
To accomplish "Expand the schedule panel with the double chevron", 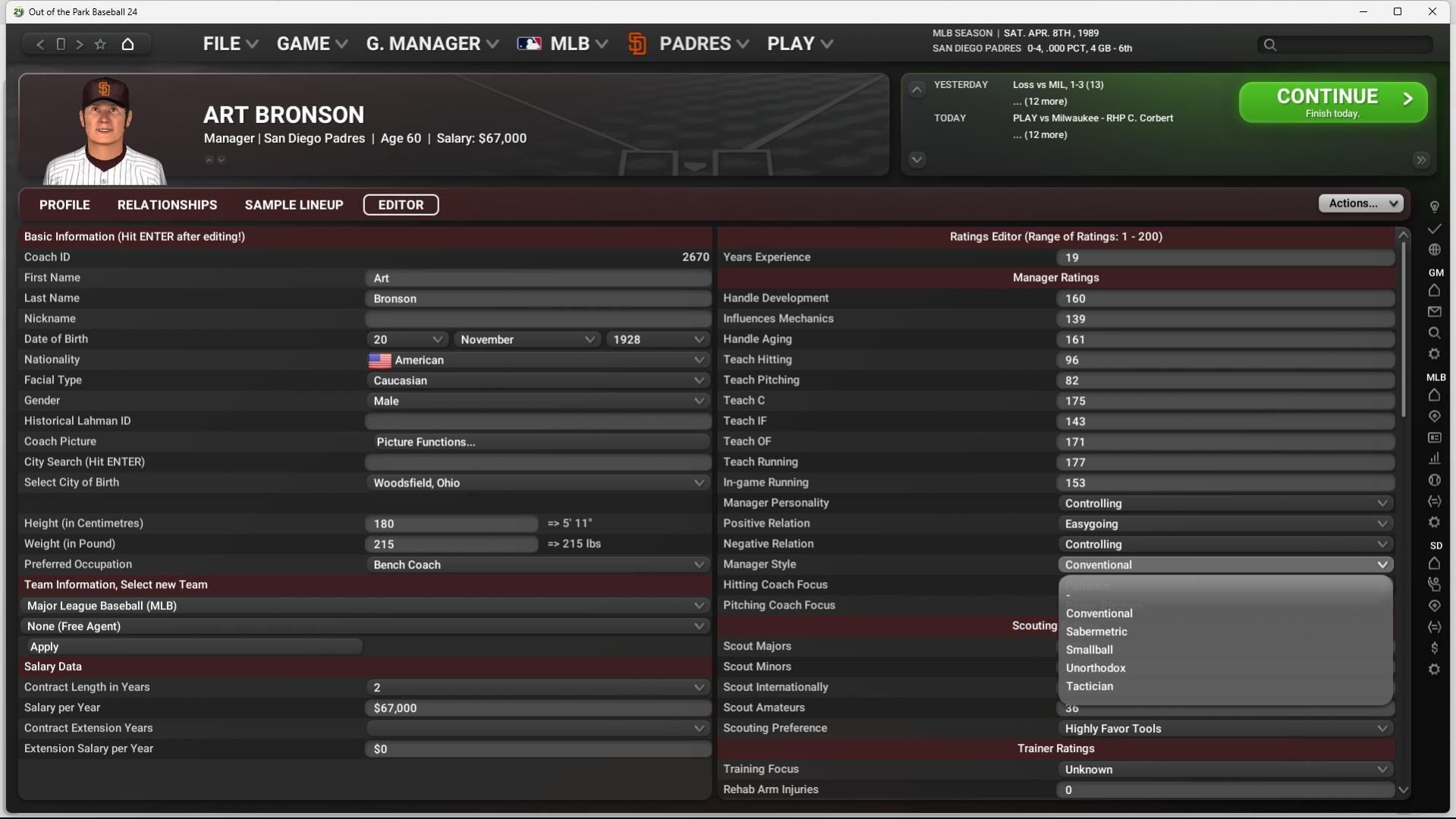I will tap(1421, 160).
